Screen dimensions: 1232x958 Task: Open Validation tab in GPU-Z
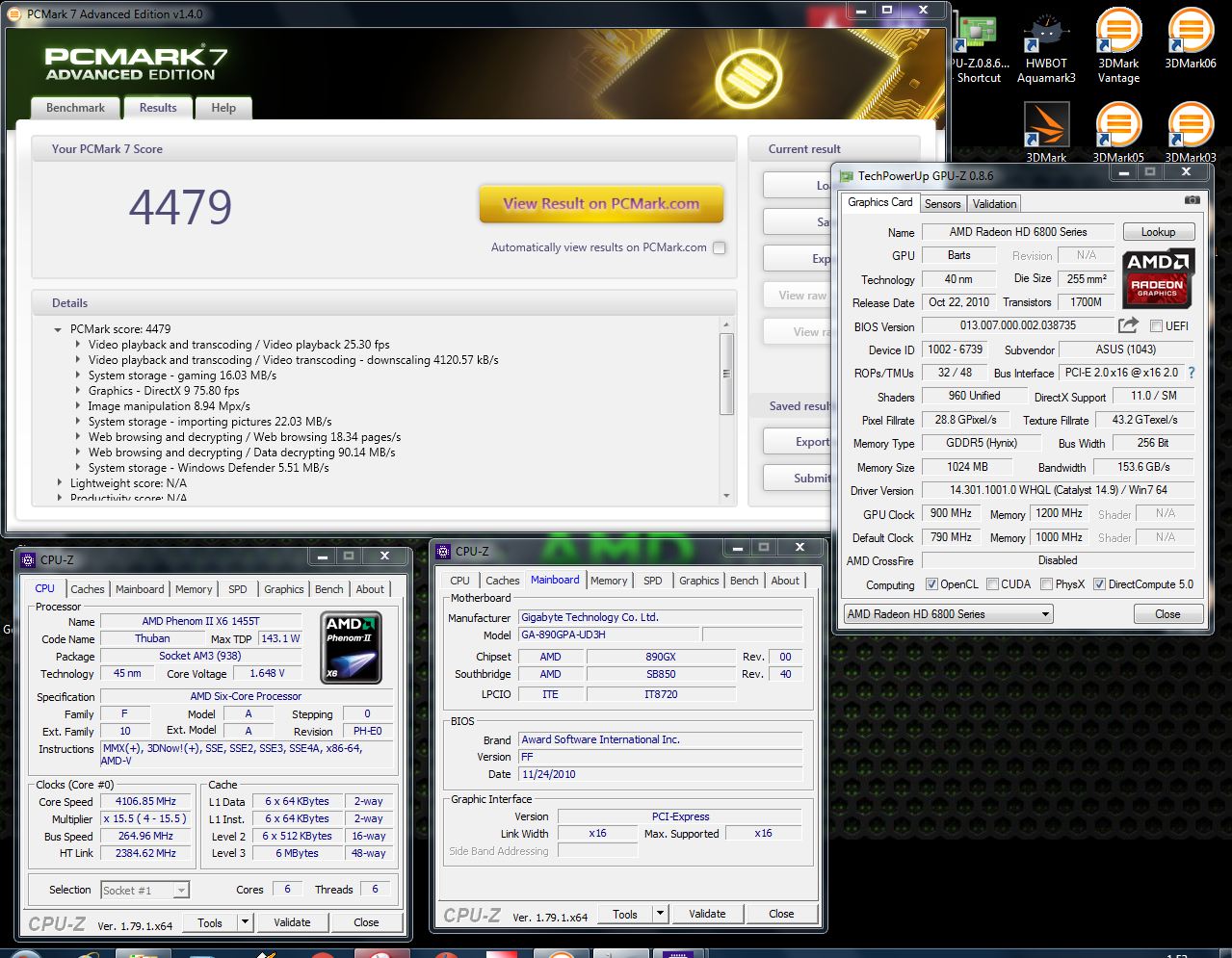994,204
